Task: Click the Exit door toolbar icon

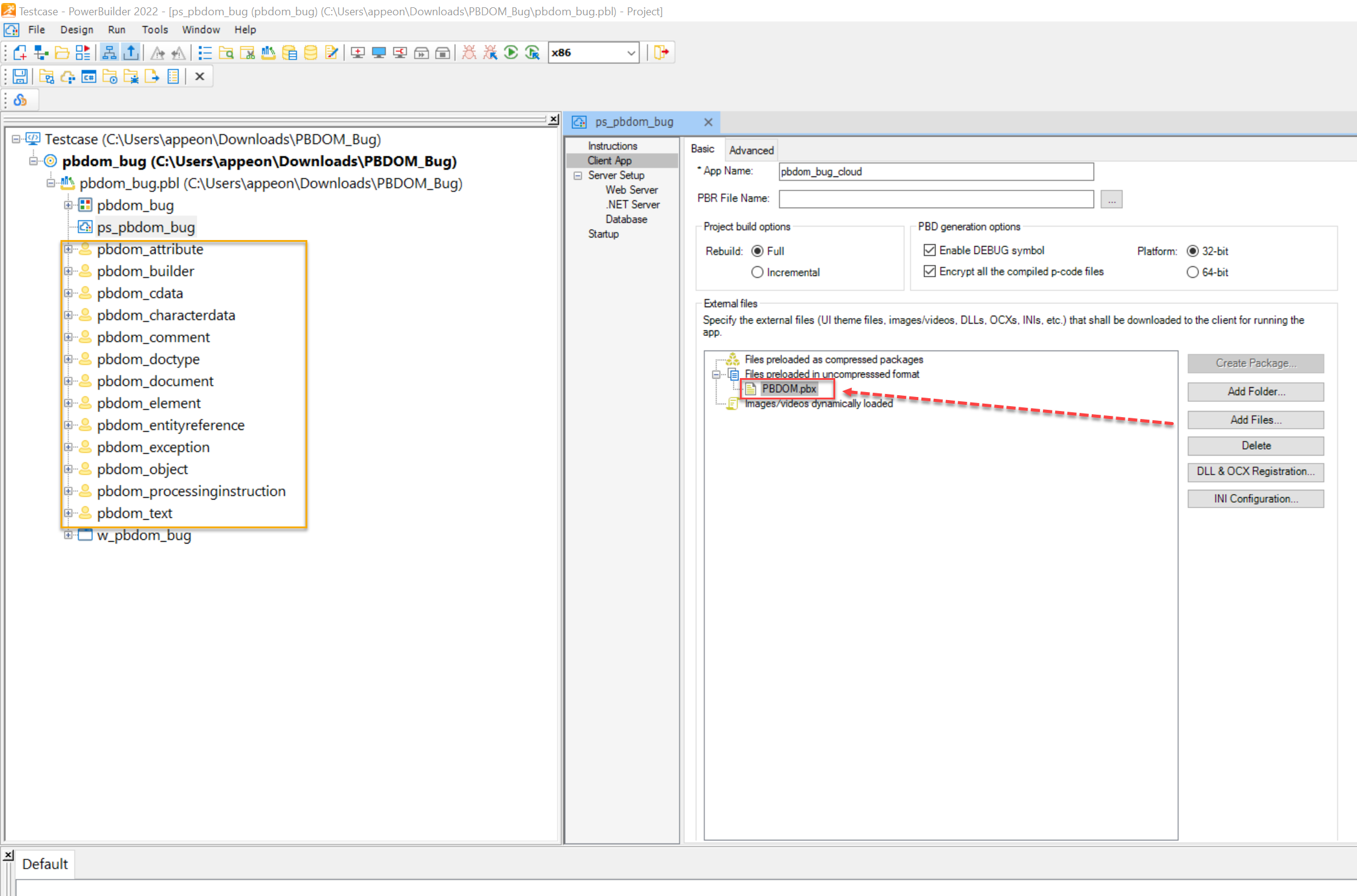Action: [x=661, y=53]
